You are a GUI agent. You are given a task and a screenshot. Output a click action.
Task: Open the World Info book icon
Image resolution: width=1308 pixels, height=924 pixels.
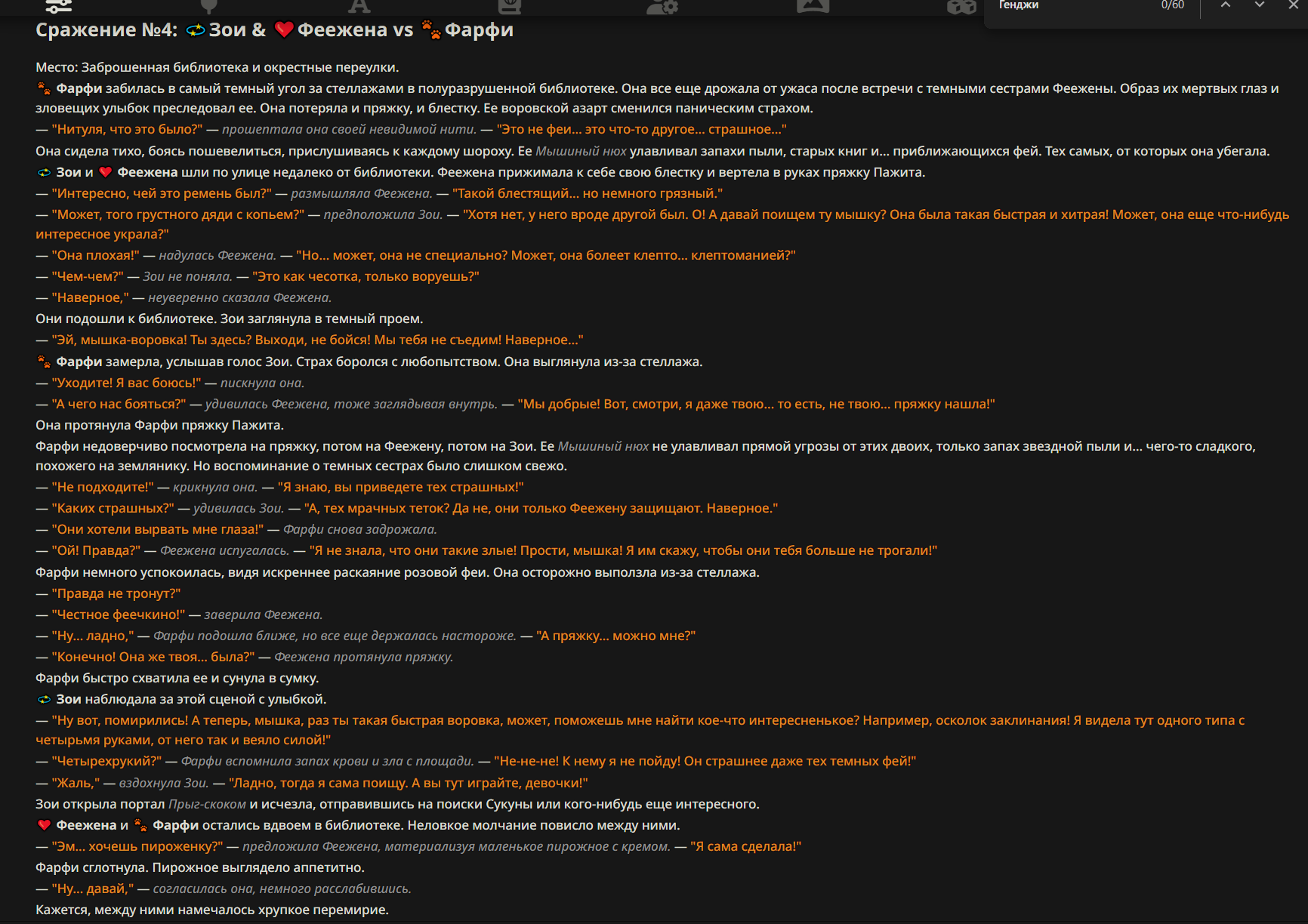click(x=510, y=6)
